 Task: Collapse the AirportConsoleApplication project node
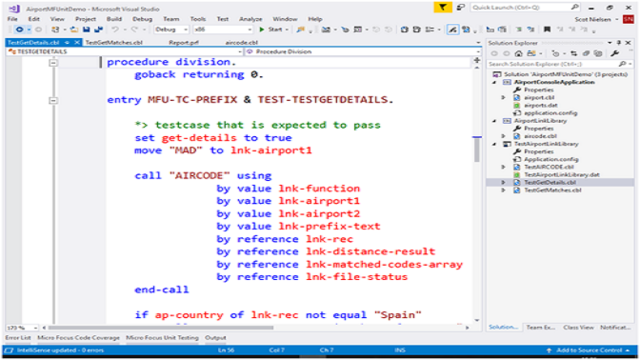(495, 82)
